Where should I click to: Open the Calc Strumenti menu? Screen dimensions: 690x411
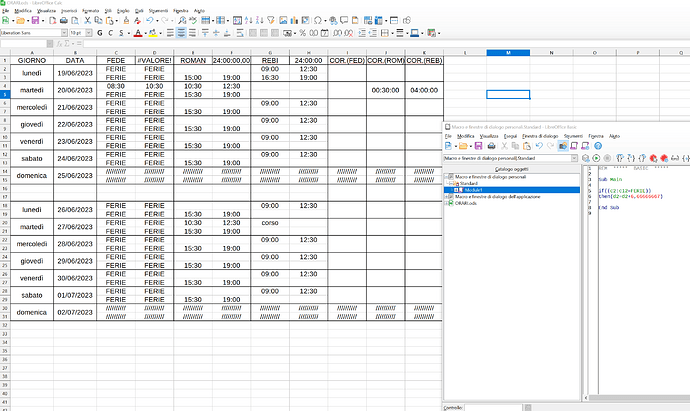pyautogui.click(x=158, y=11)
